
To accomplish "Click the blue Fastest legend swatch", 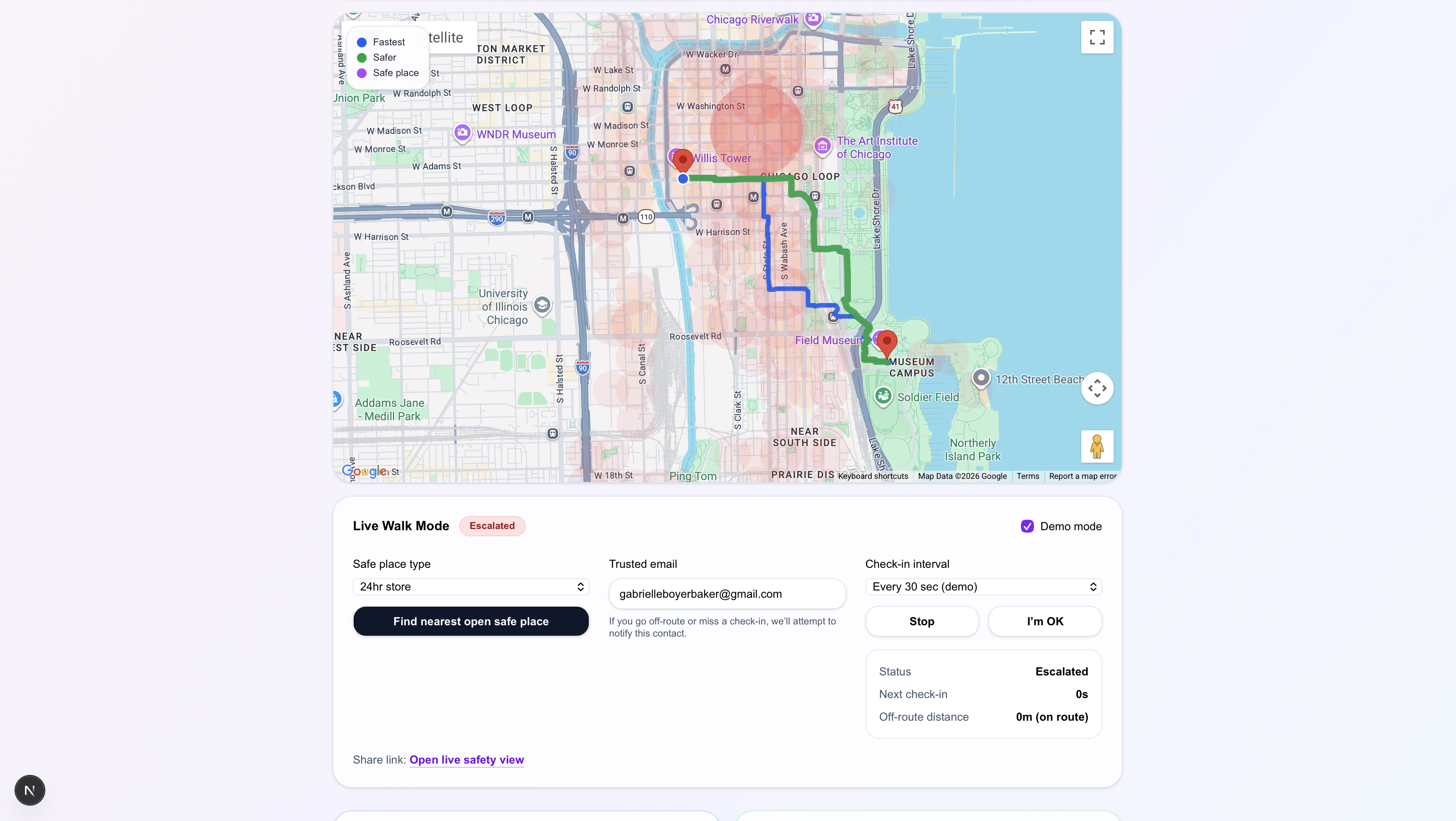I will [x=362, y=42].
